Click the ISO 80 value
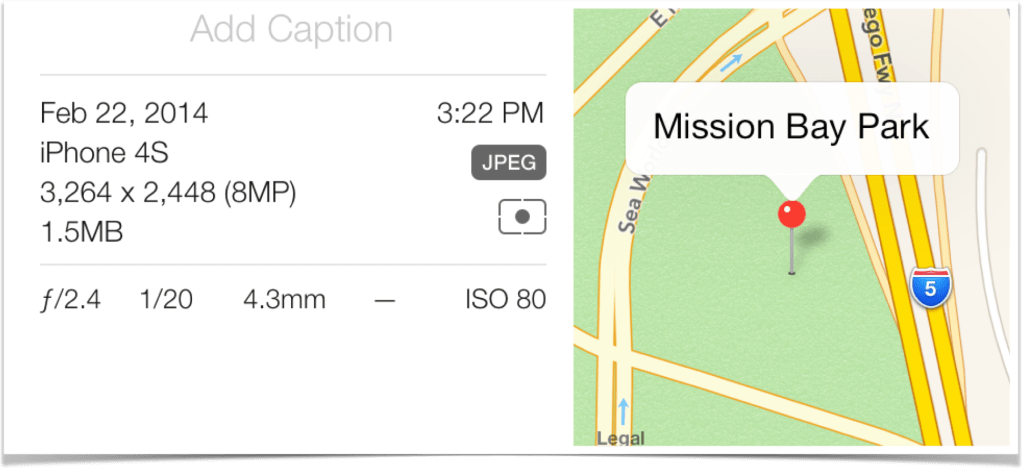The height and width of the screenshot is (469, 1022). coord(505,299)
